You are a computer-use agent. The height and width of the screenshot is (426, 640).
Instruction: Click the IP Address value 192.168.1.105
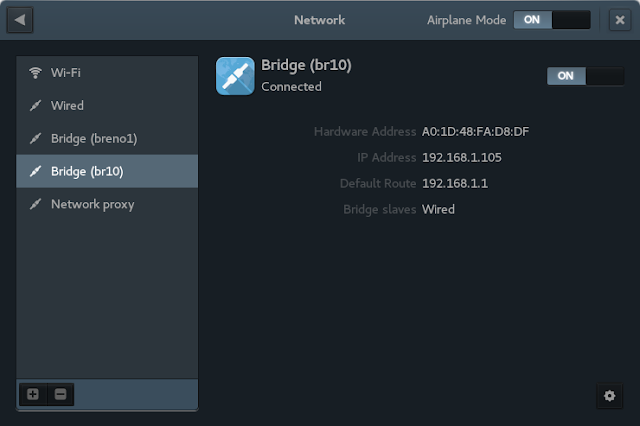click(x=462, y=158)
